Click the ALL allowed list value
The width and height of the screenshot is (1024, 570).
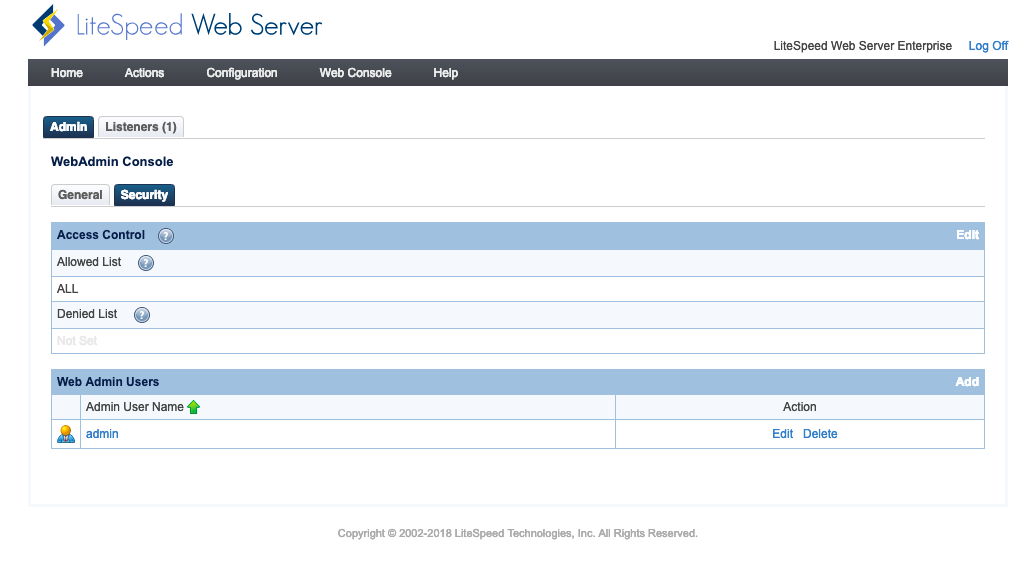pyautogui.click(x=67, y=289)
